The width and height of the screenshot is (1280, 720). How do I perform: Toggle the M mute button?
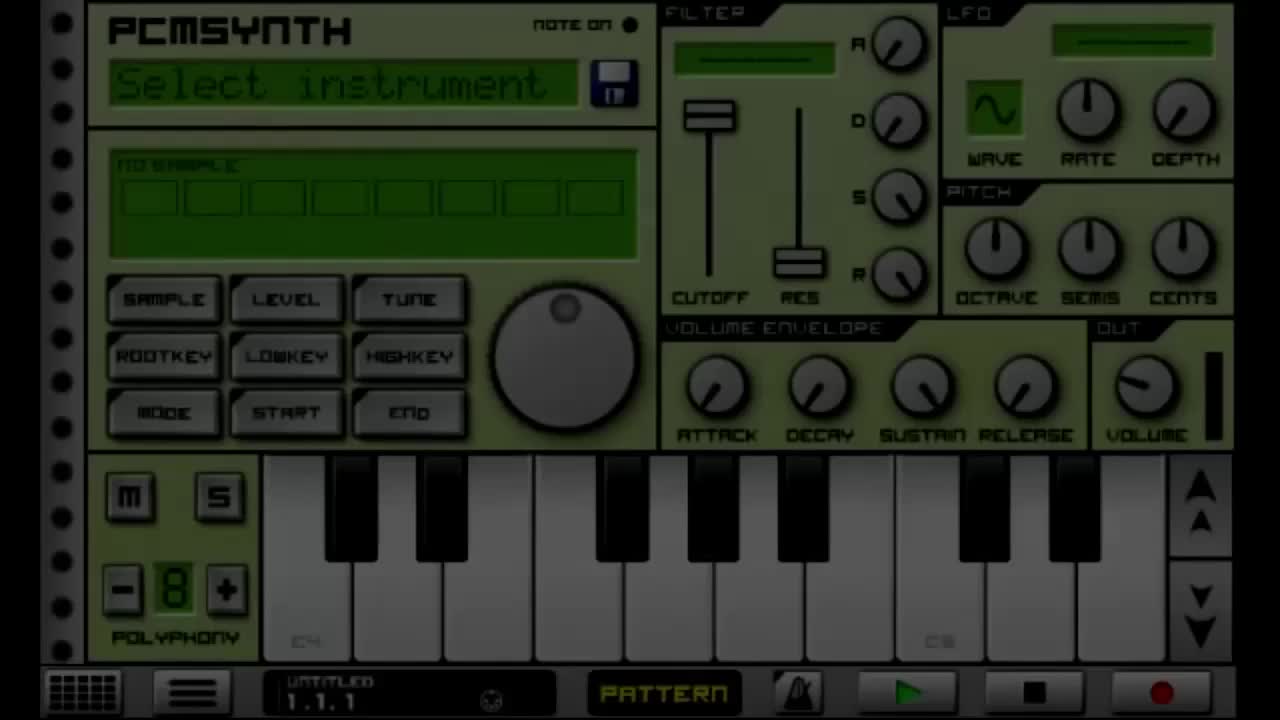coord(130,497)
